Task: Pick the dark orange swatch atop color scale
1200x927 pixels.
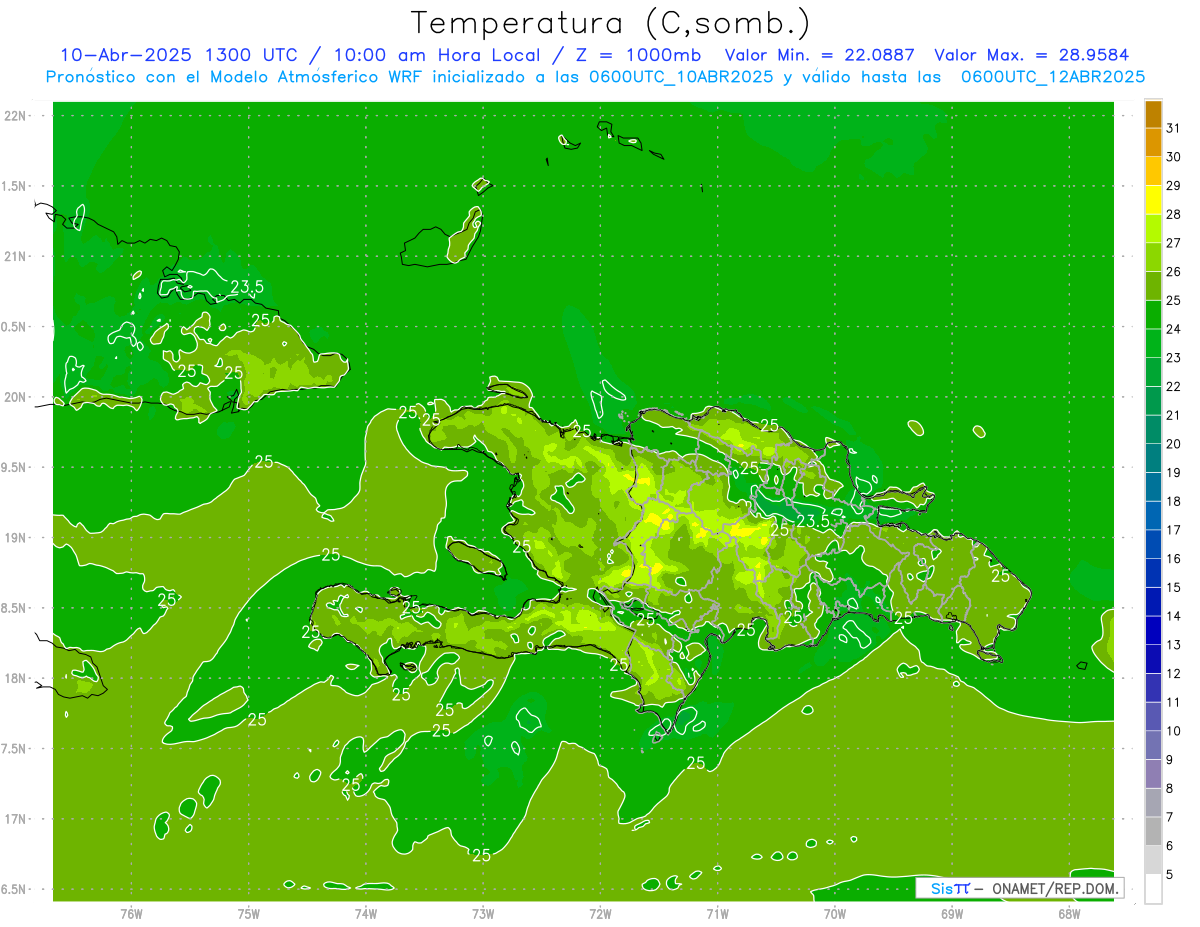Action: click(x=1153, y=114)
